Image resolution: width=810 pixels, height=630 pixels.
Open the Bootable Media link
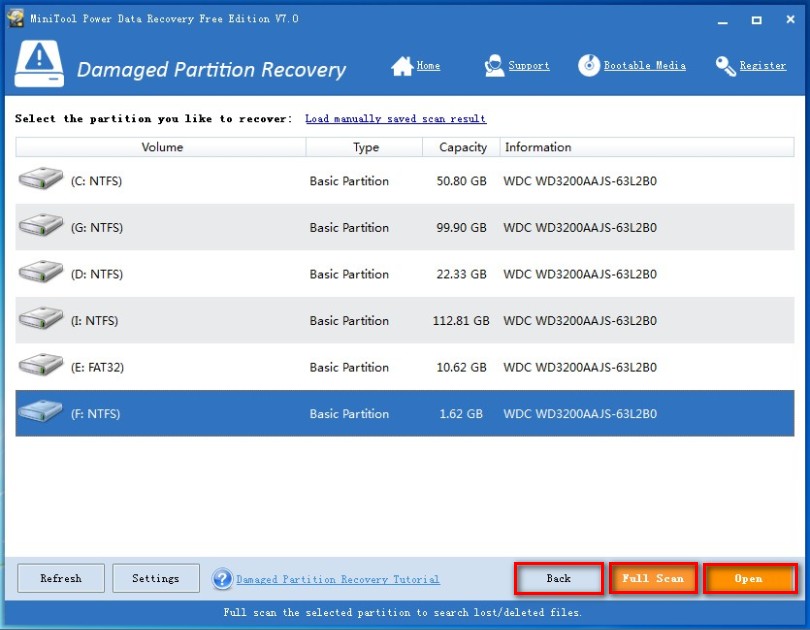[645, 66]
